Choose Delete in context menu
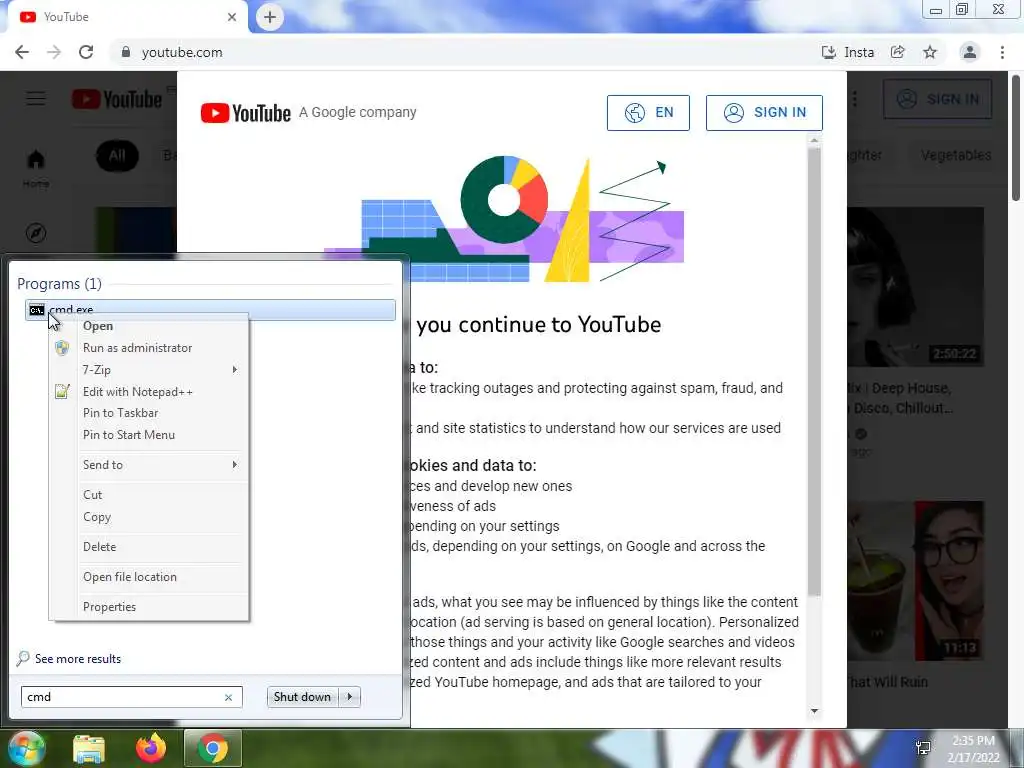Screen dimensions: 1024x768 click(99, 547)
